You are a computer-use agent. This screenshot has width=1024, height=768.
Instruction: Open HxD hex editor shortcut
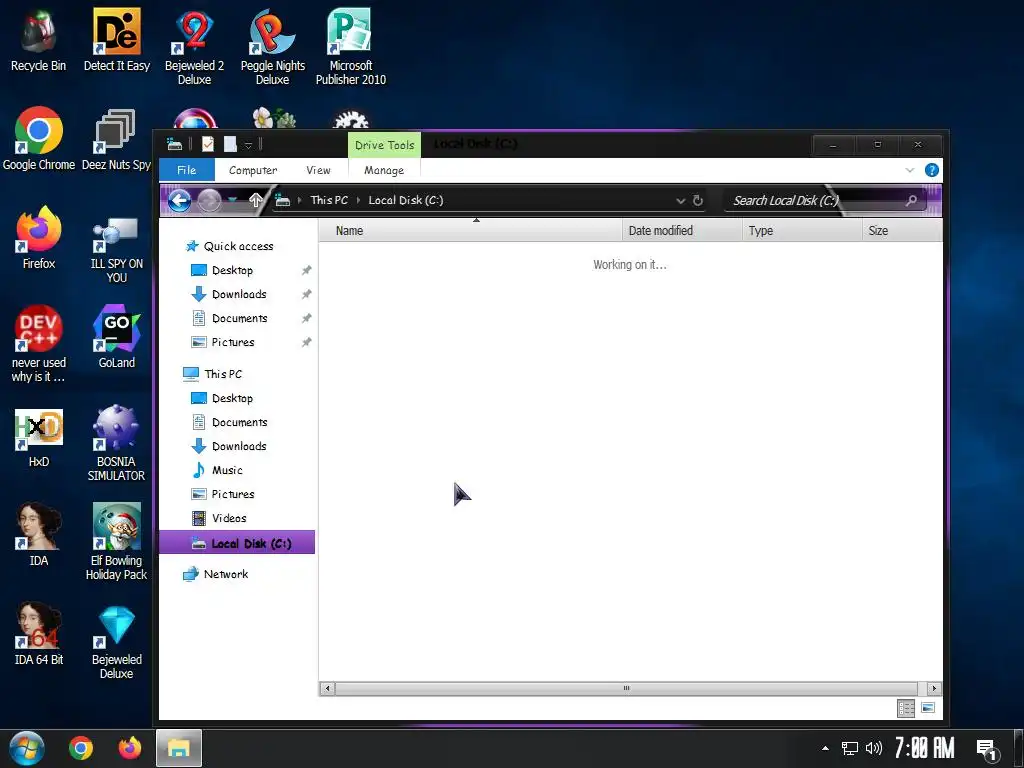(39, 438)
